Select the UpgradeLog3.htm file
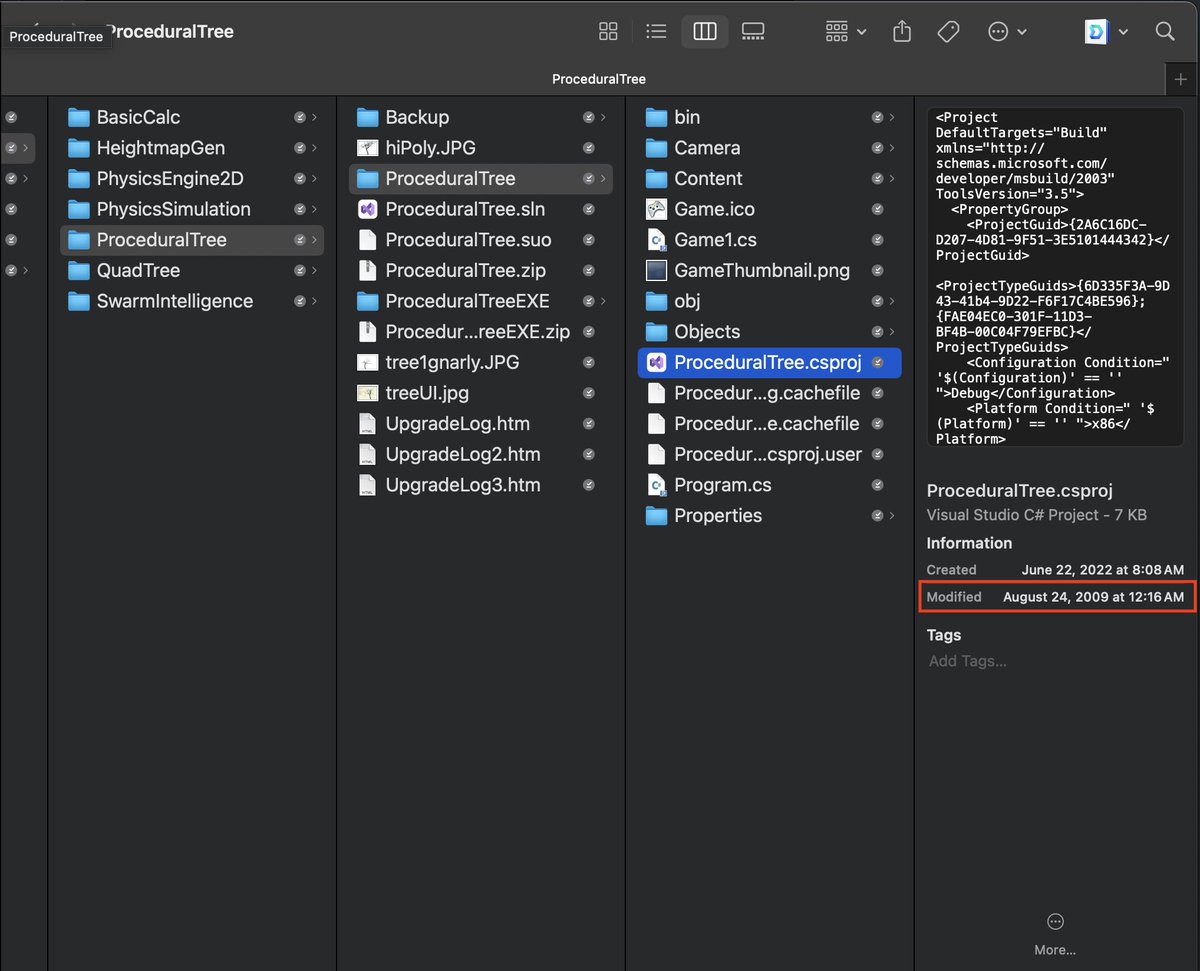Screen dimensions: 1200x971 481,485
